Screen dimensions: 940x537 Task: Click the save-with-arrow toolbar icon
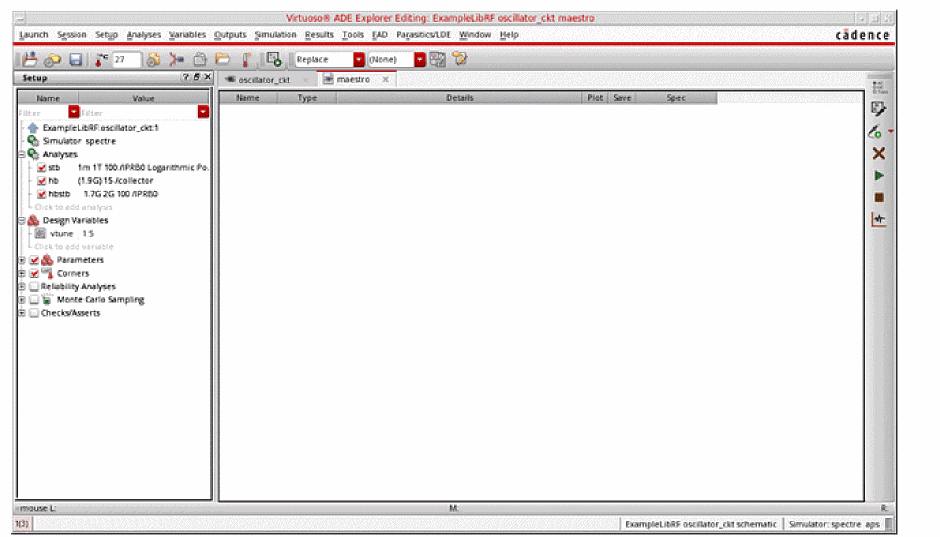point(29,59)
